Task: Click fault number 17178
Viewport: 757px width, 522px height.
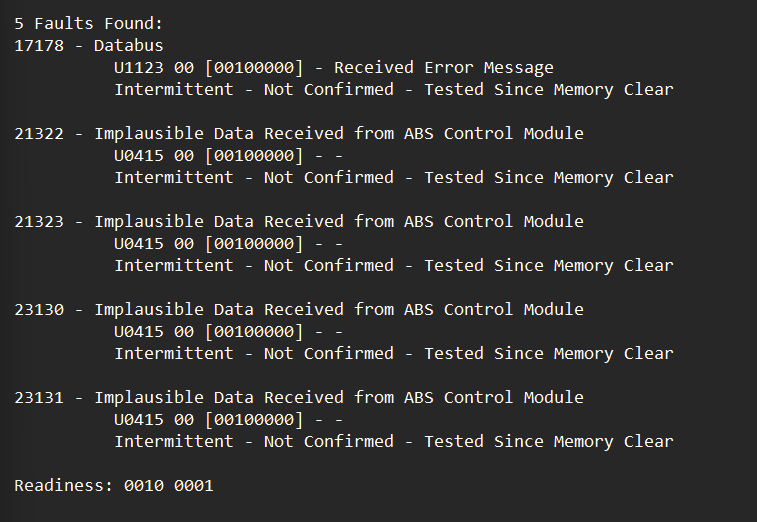Action: point(39,45)
